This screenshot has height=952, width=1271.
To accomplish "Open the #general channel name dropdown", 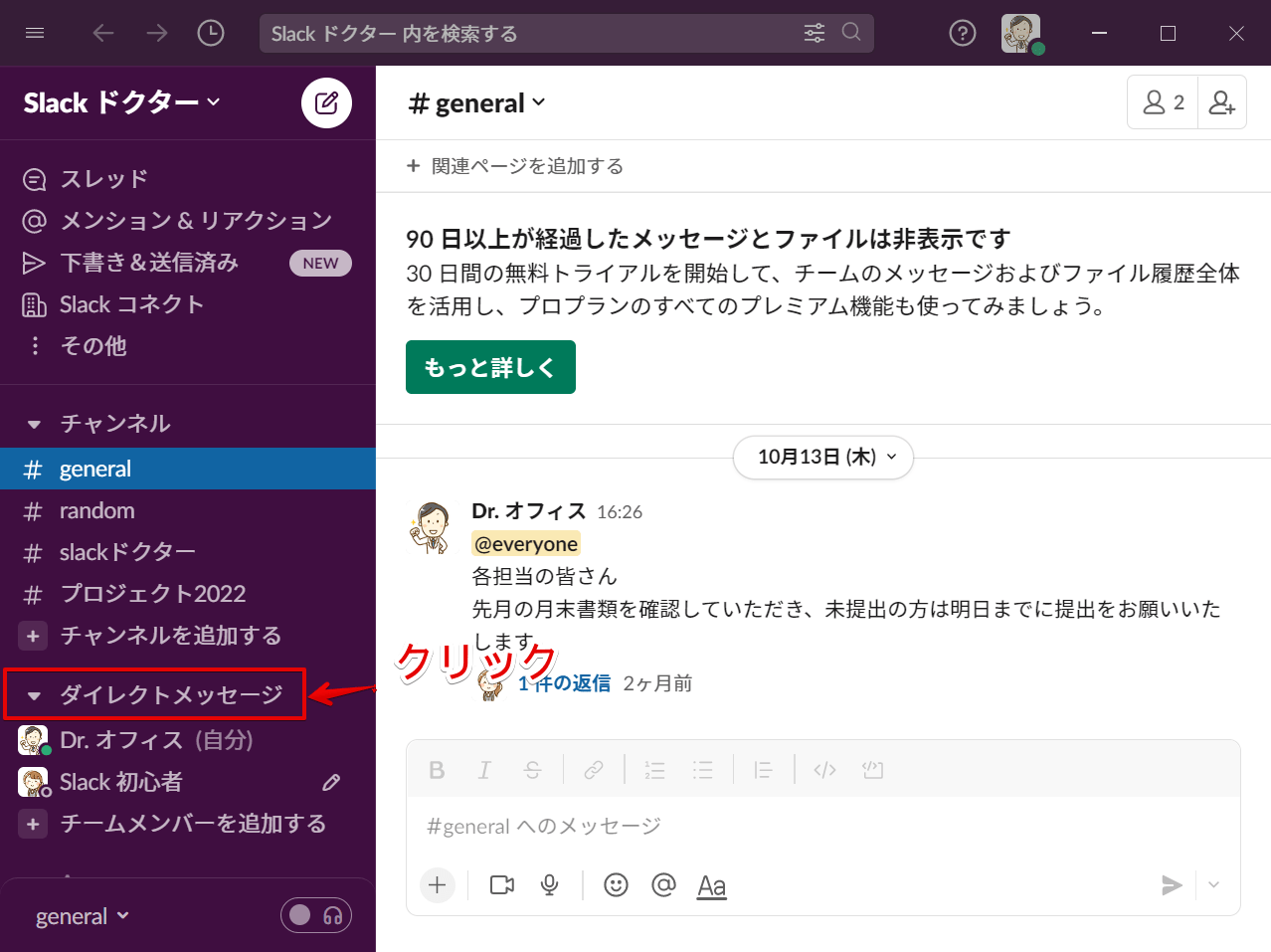I will click(477, 102).
